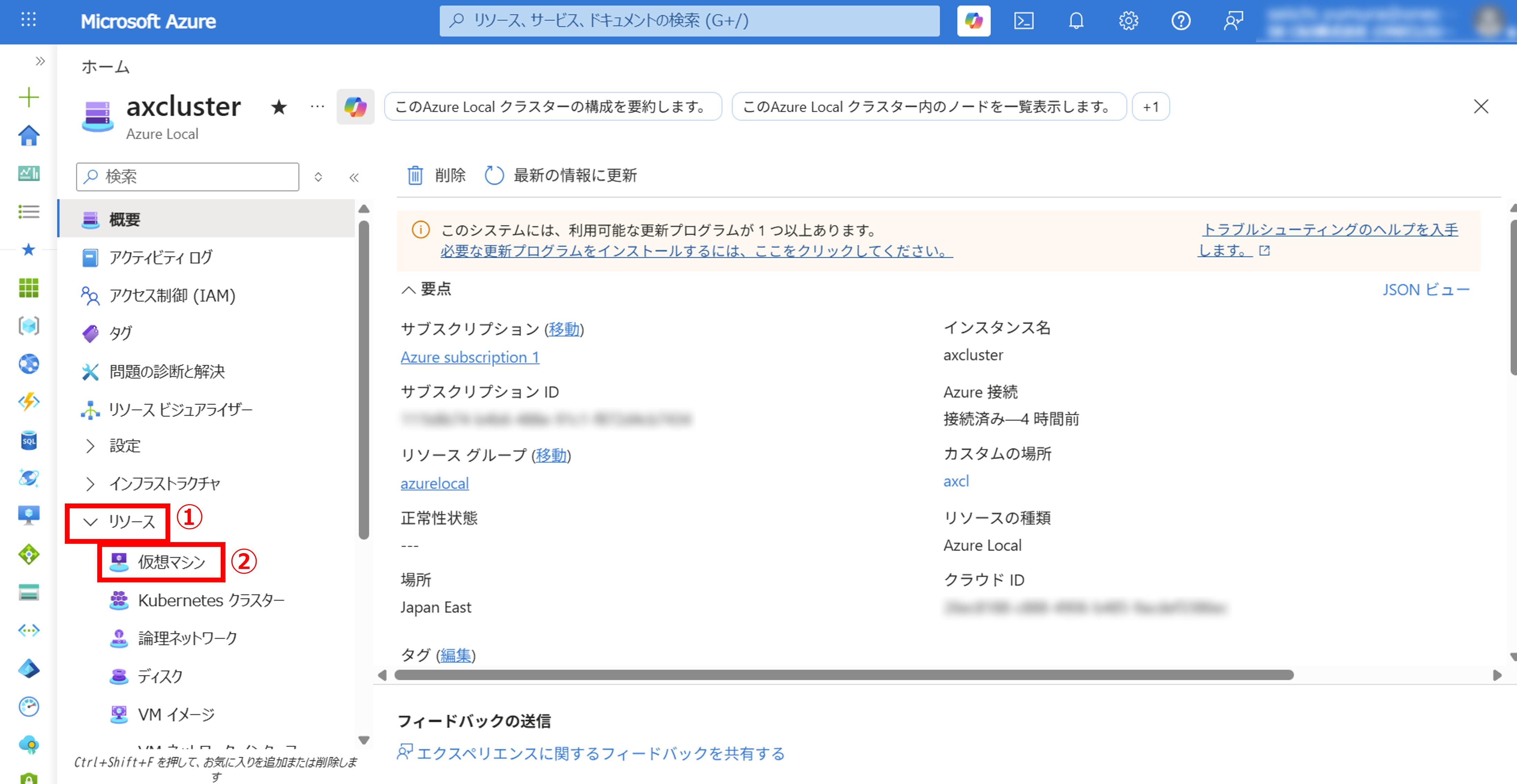Open App Services globe icon in sidebar
Screen dimensions: 1517x784
[x=29, y=364]
